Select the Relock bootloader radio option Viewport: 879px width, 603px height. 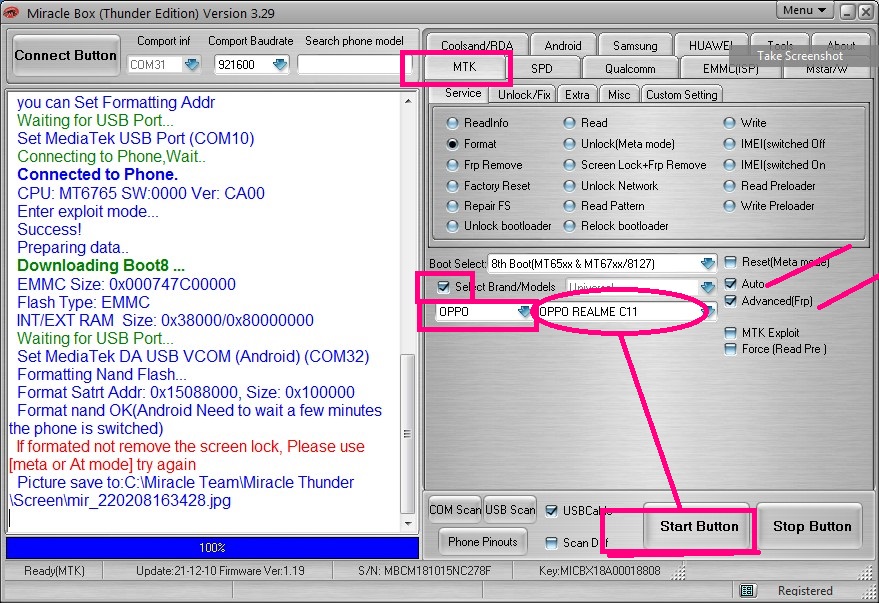570,226
